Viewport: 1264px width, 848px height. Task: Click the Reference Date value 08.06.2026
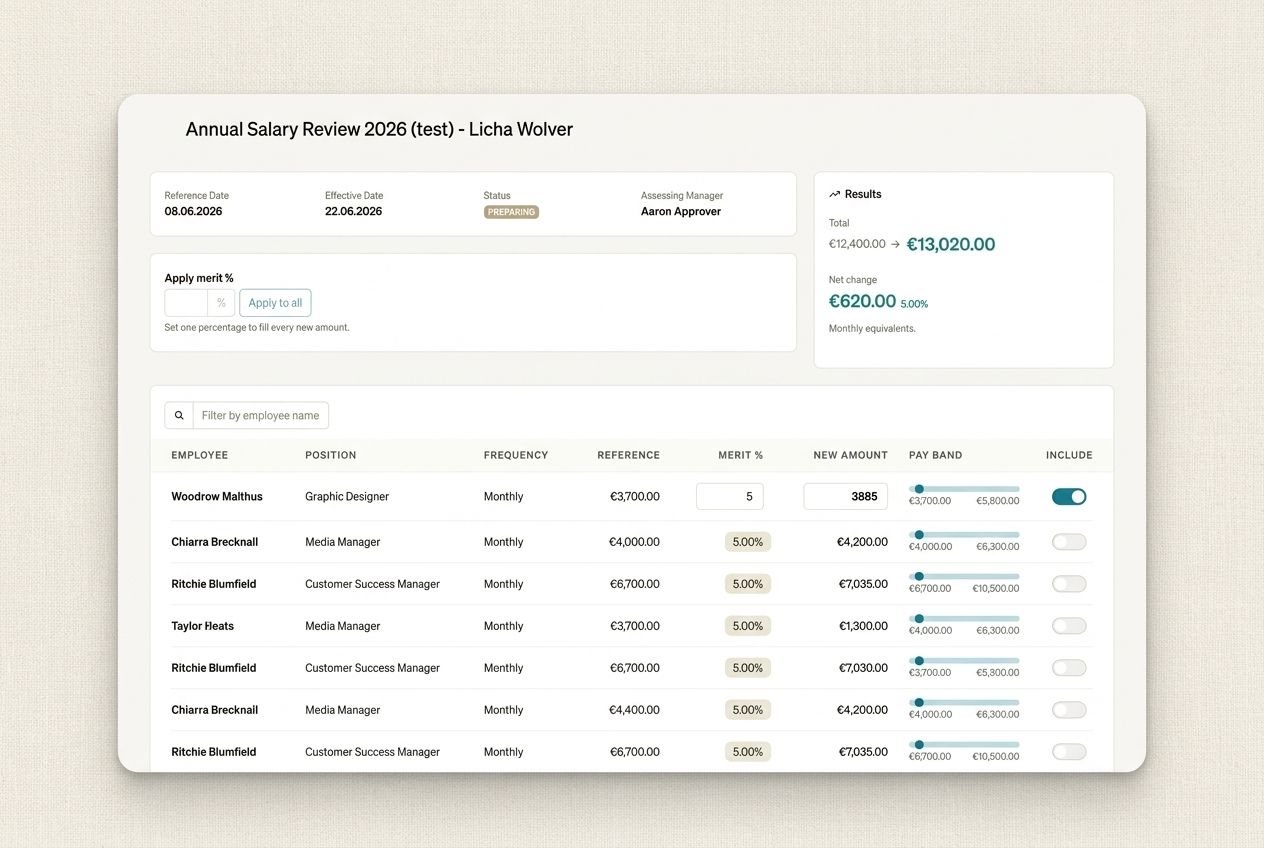click(194, 211)
